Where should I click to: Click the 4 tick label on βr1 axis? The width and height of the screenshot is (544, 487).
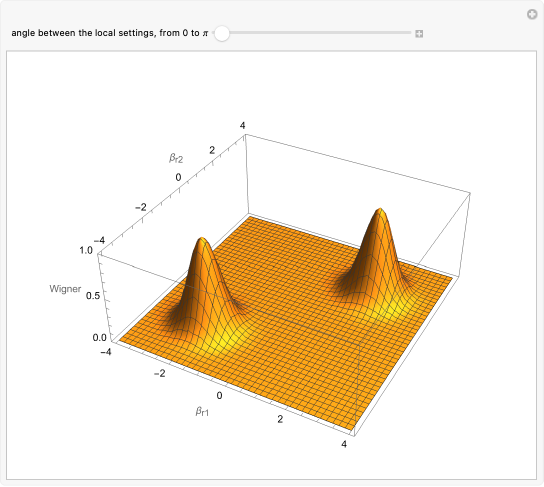pos(344,444)
